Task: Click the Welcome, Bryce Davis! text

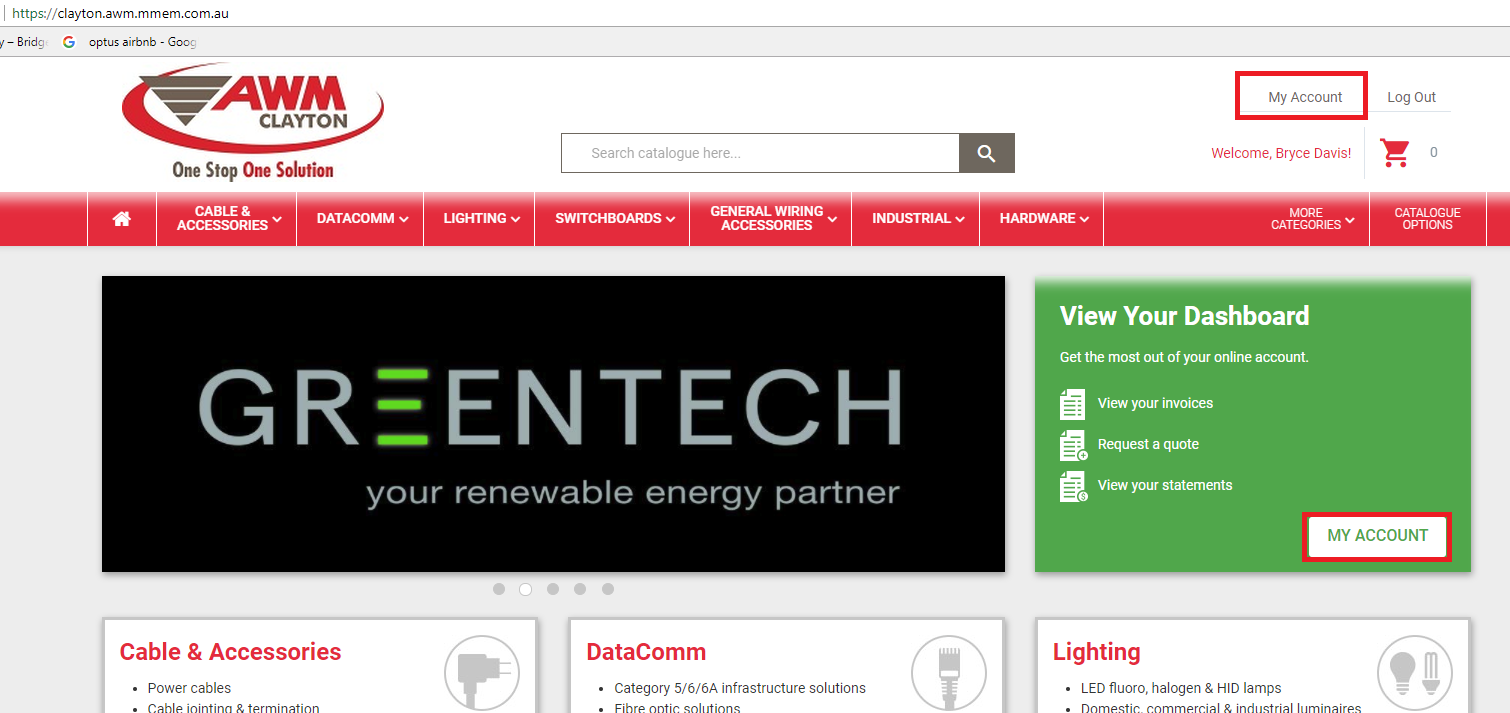Action: pos(1281,153)
